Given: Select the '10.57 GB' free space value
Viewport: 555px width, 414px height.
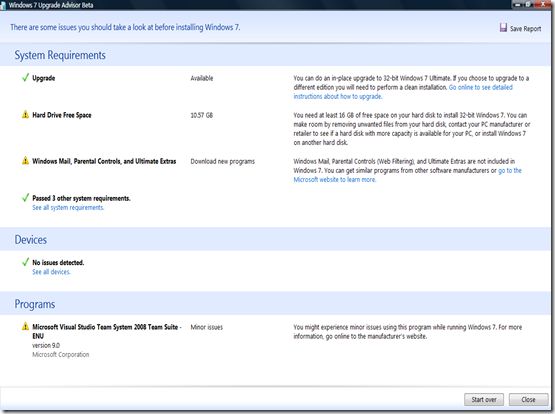Looking at the screenshot, I should 201,115.
